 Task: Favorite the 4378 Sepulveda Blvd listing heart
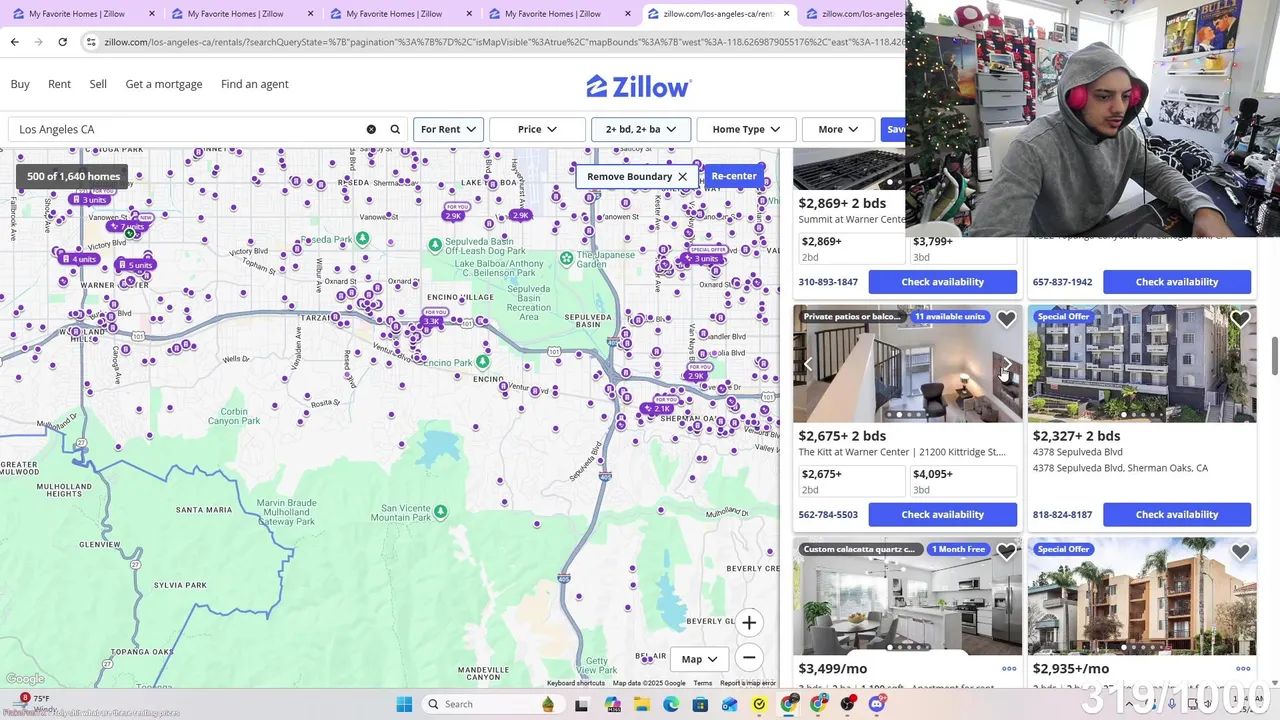pyautogui.click(x=1240, y=319)
